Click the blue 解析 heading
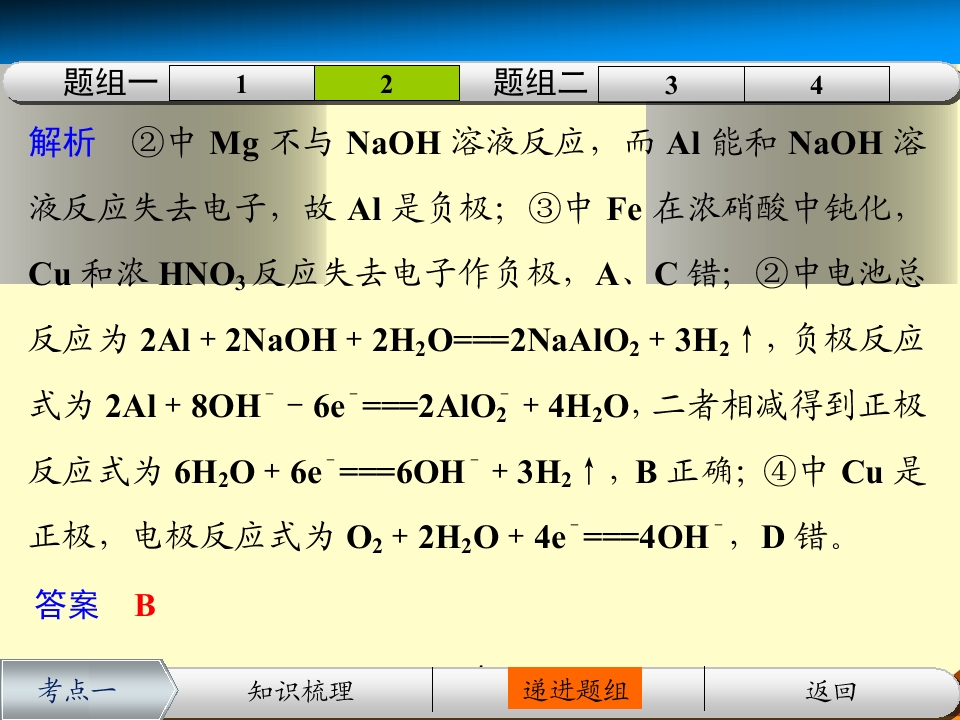This screenshot has width=960, height=720. click(x=62, y=142)
